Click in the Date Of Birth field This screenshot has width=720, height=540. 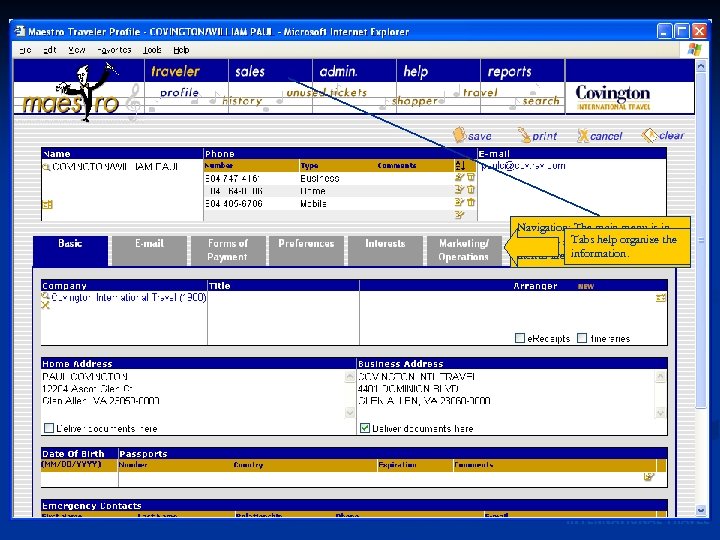tap(79, 478)
